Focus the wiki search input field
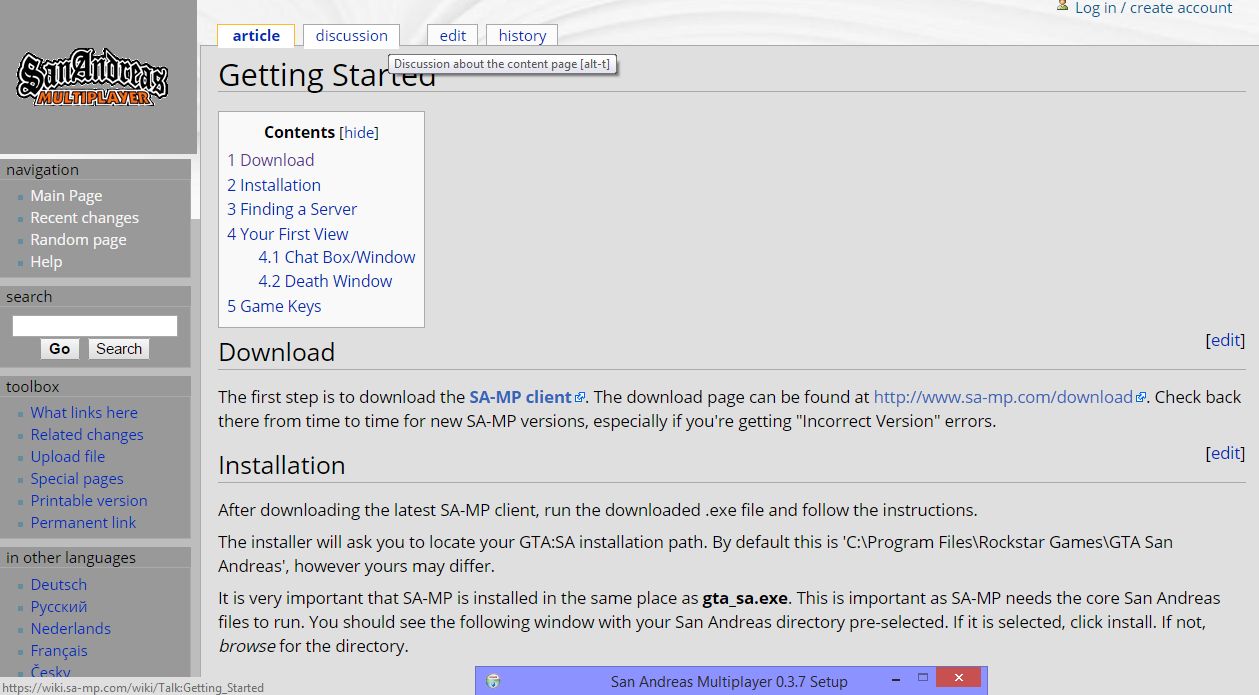Viewport: 1259px width, 695px height. coord(95,326)
